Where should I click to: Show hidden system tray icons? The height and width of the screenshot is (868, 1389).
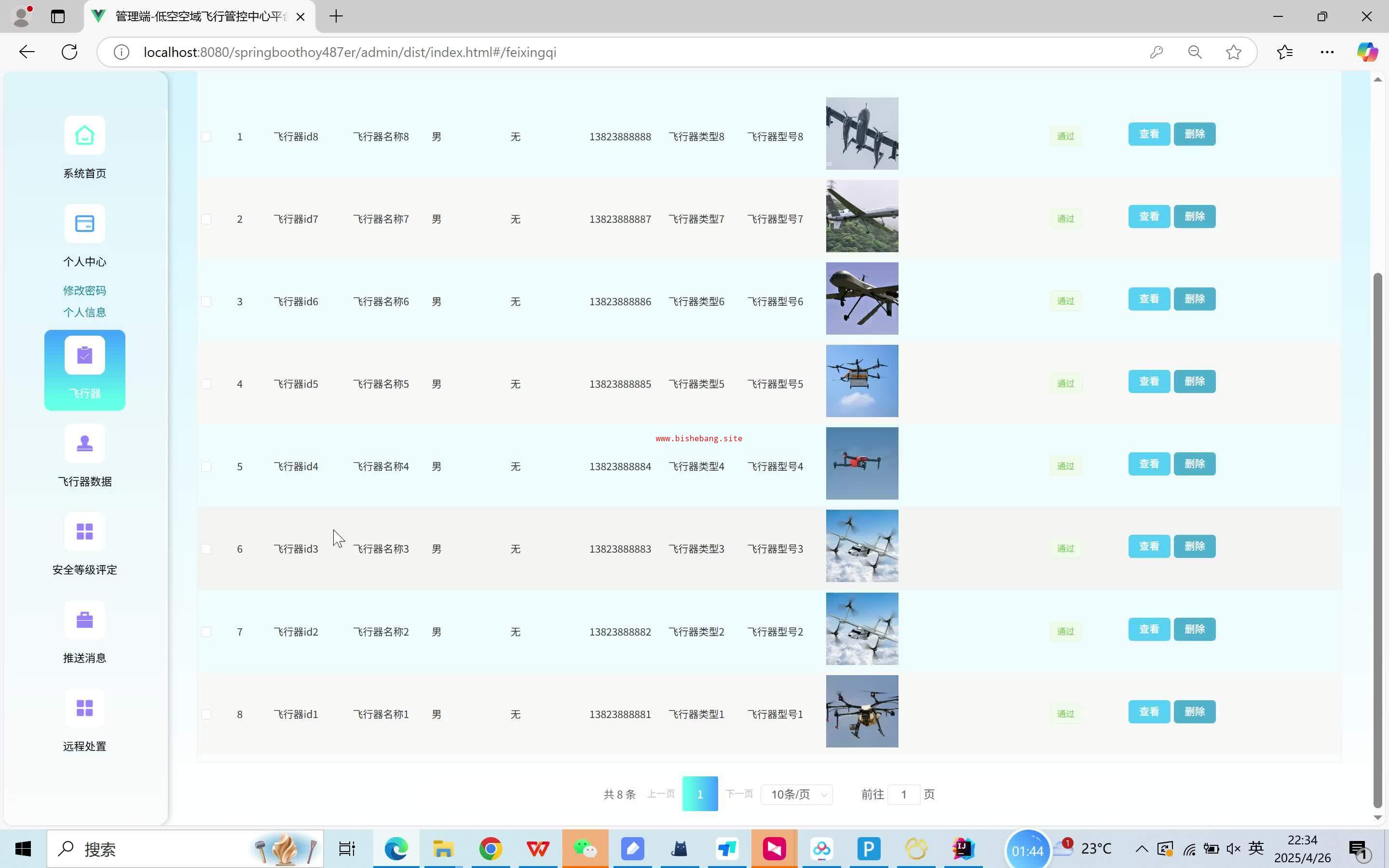1141,849
